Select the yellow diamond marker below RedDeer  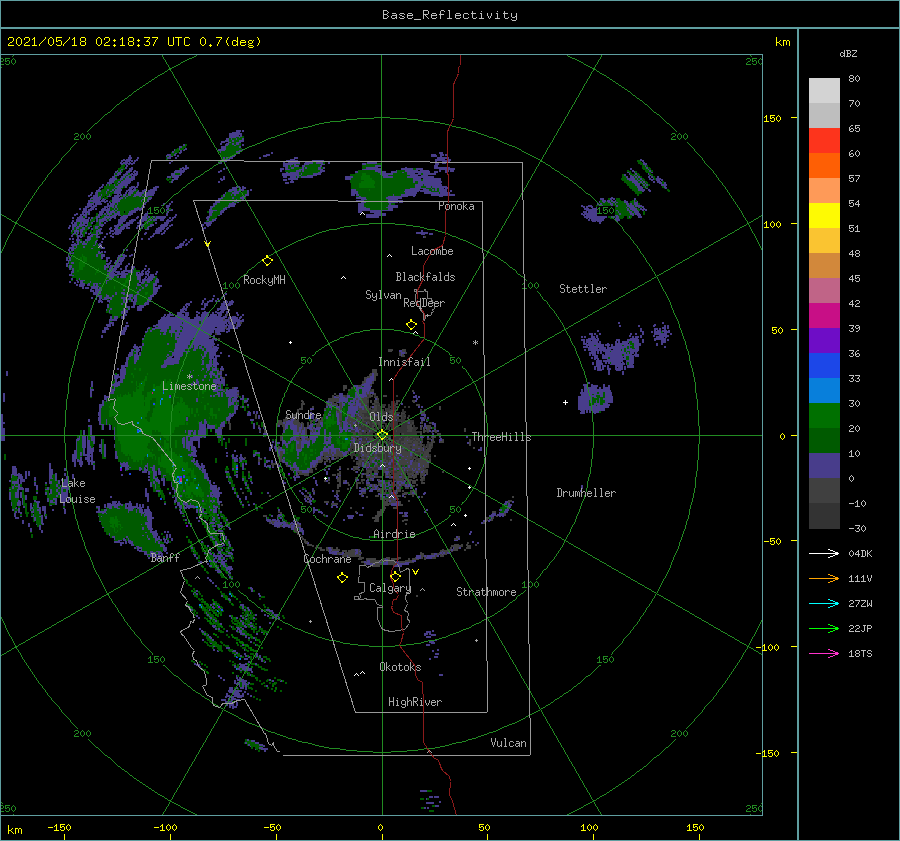[x=411, y=325]
